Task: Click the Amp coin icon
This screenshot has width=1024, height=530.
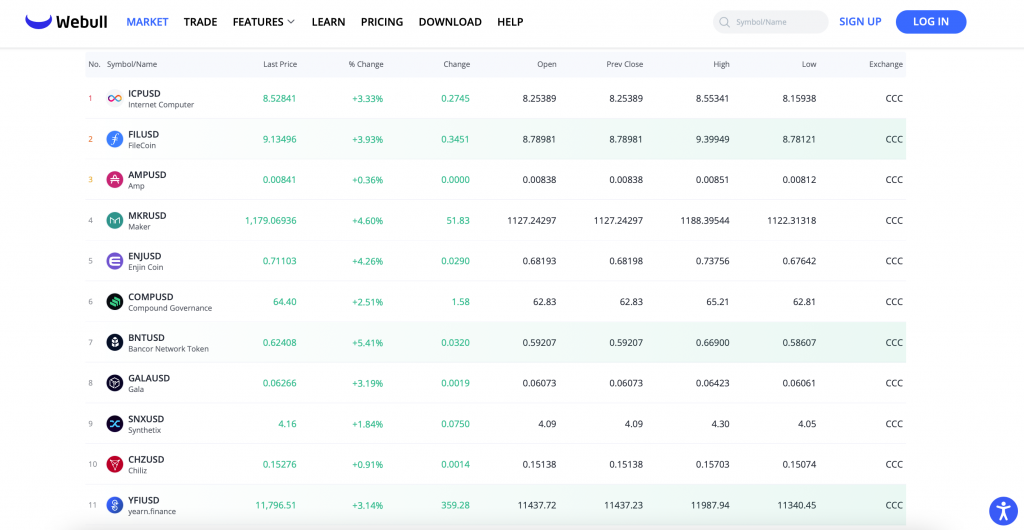Action: pos(115,179)
